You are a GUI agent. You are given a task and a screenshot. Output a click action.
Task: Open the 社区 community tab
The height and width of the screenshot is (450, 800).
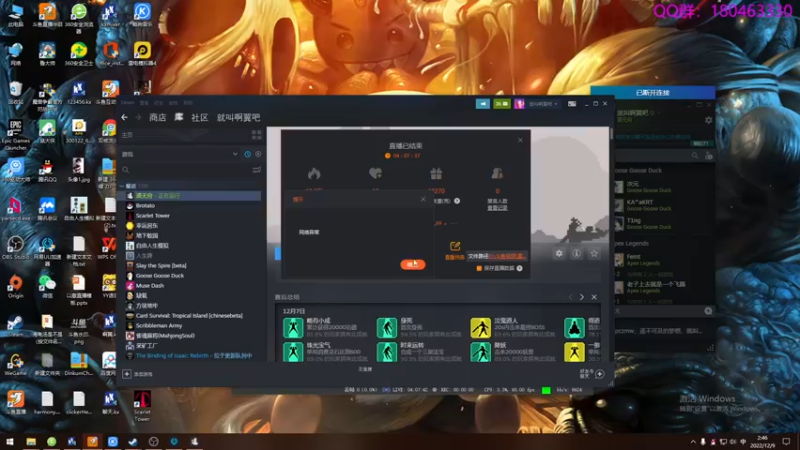tap(199, 117)
